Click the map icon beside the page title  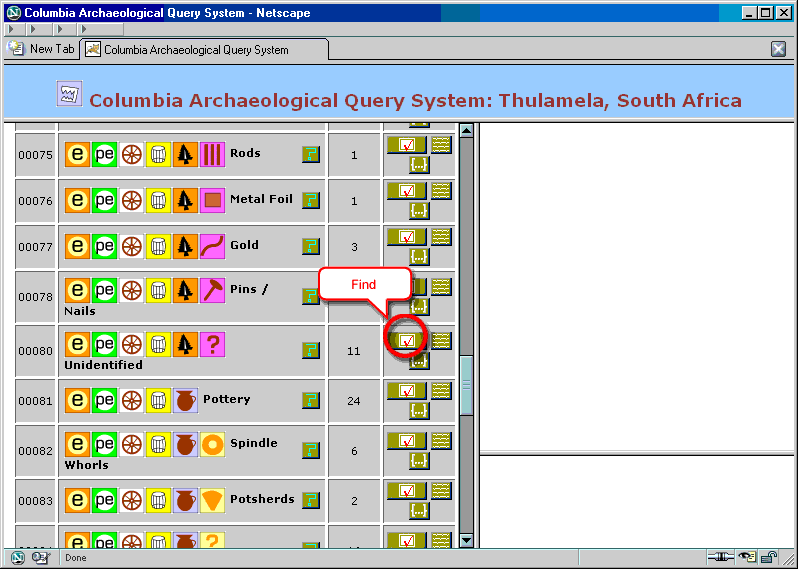pyautogui.click(x=69, y=94)
